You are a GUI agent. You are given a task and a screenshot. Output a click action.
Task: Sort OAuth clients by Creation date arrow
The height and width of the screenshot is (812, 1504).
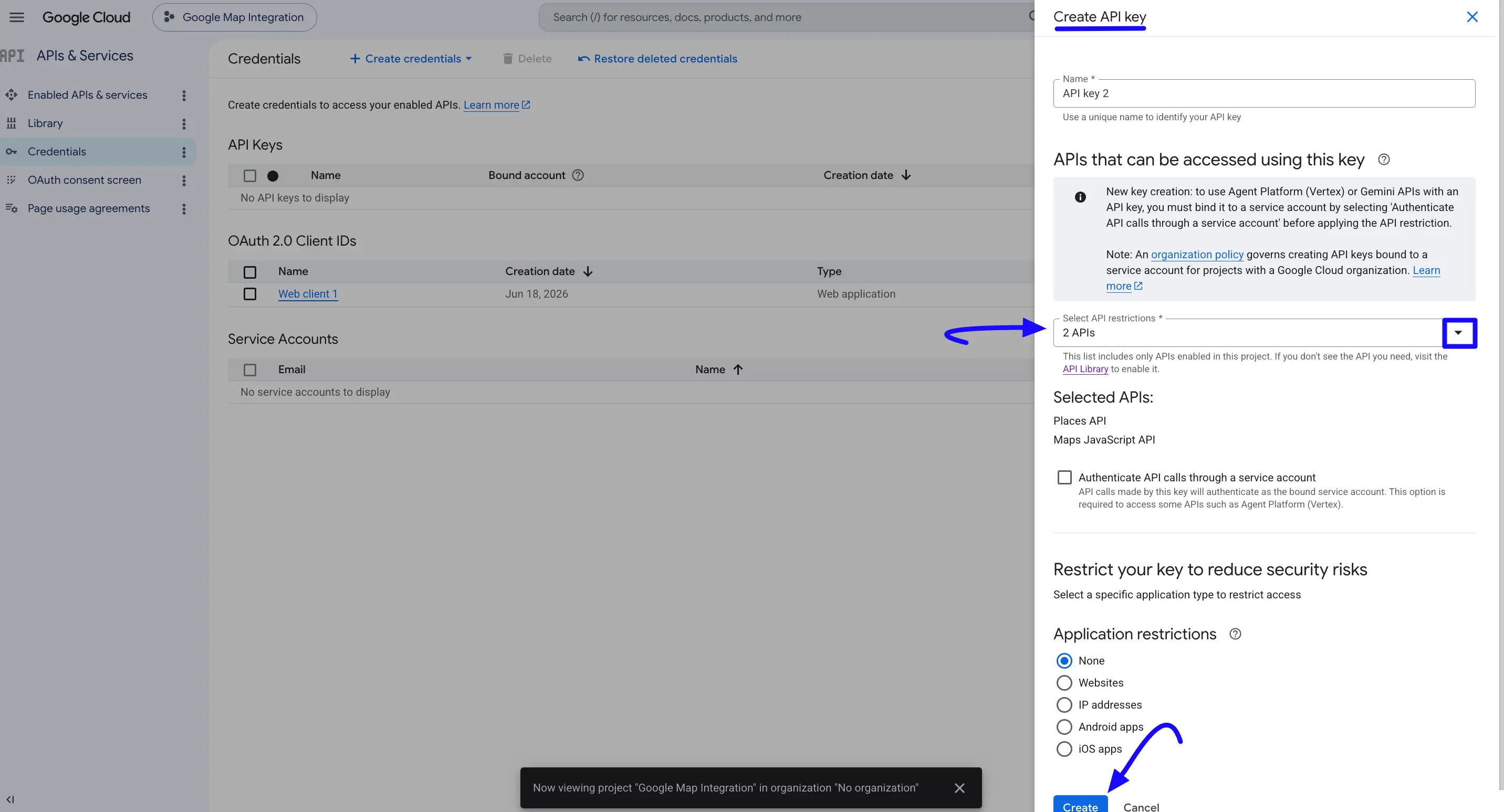587,271
